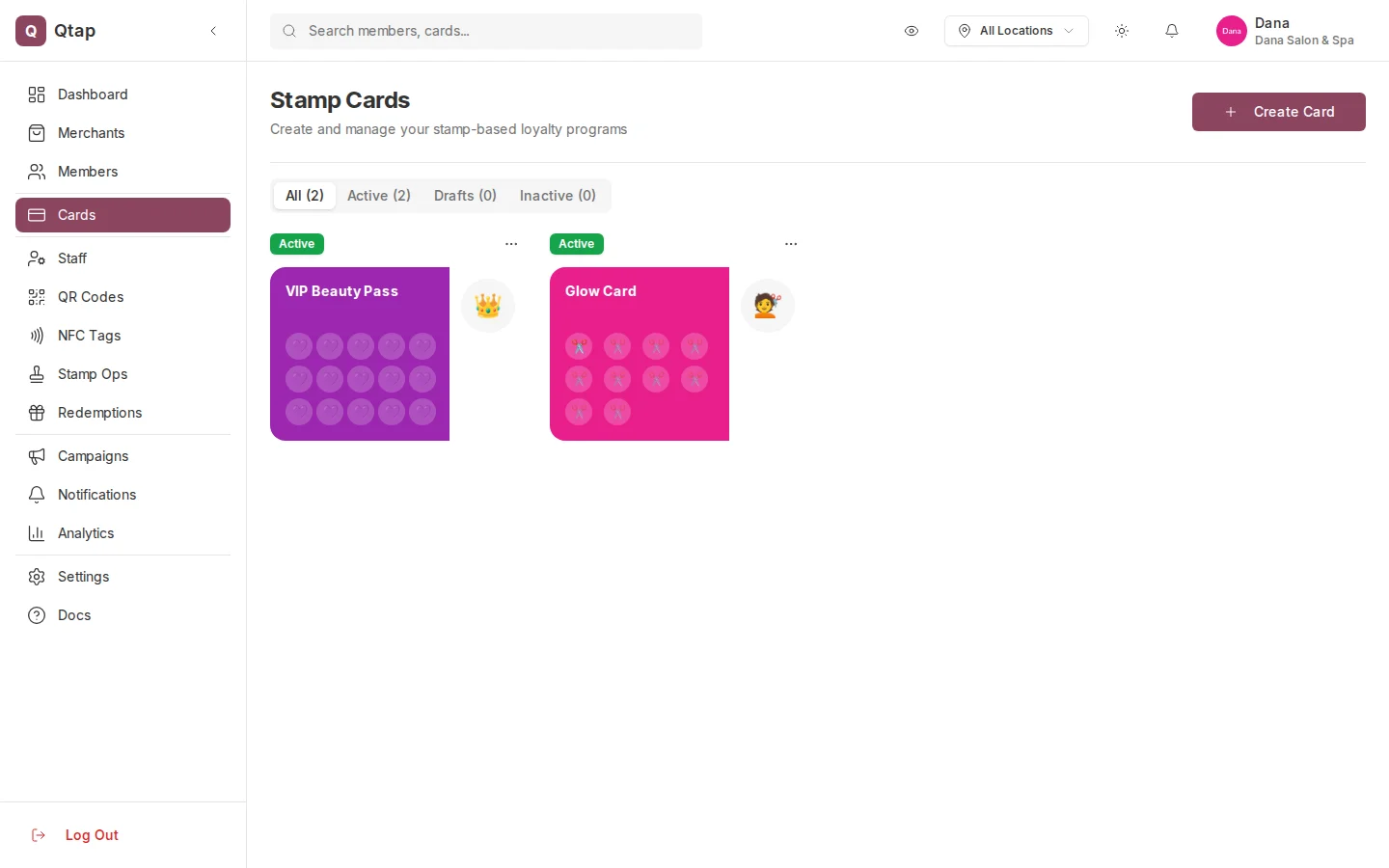Switch to the Inactive (0) tab
Screen dimensions: 1389x868
point(558,196)
